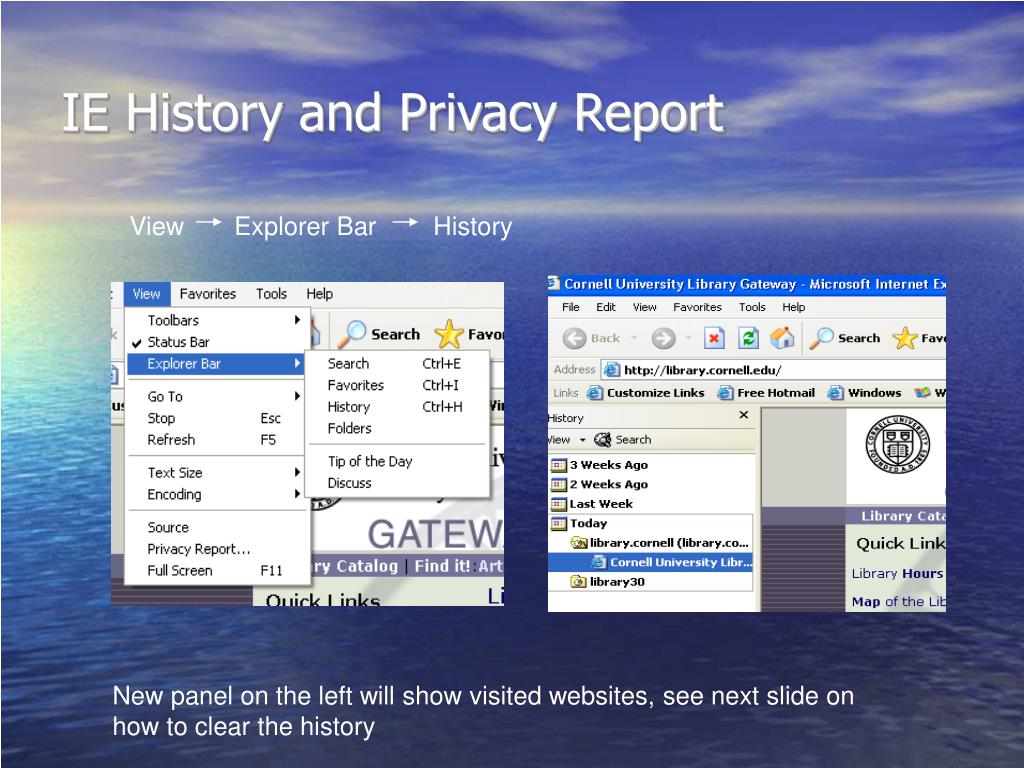
Task: Select Search Ctrl+E in Explorer Bar submenu
Action: pyautogui.click(x=397, y=363)
